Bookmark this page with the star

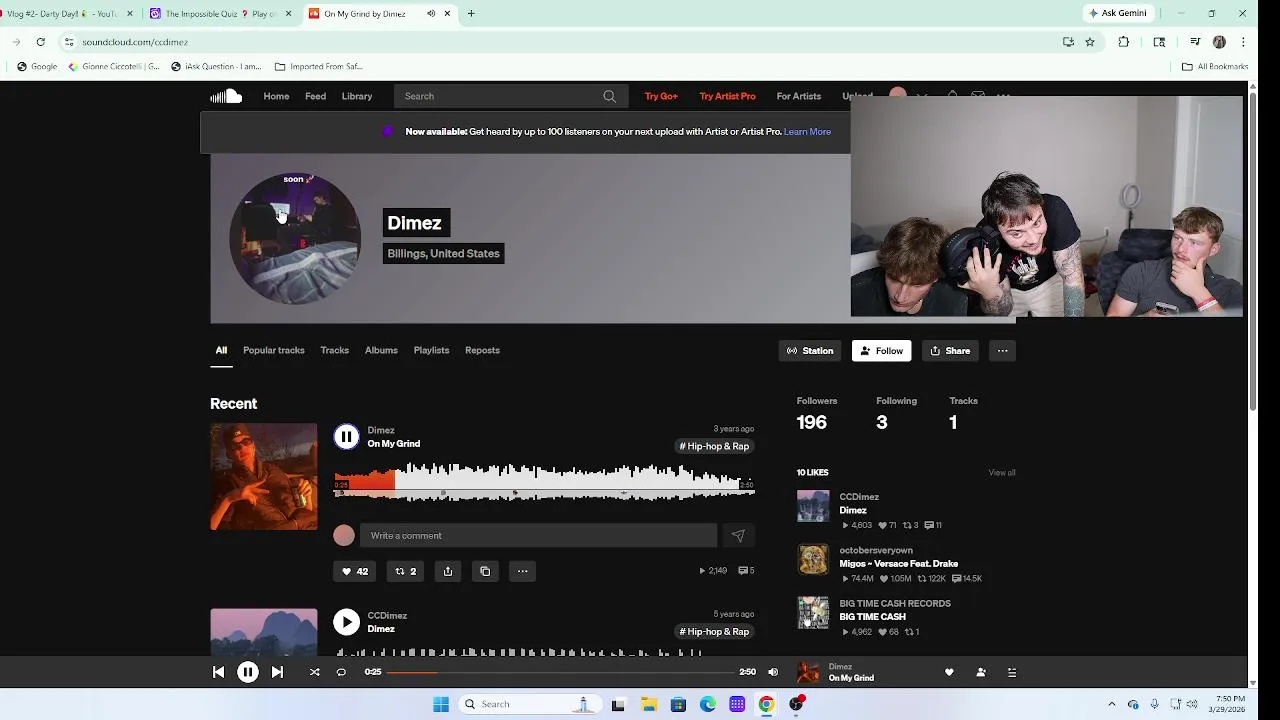coord(1090,42)
